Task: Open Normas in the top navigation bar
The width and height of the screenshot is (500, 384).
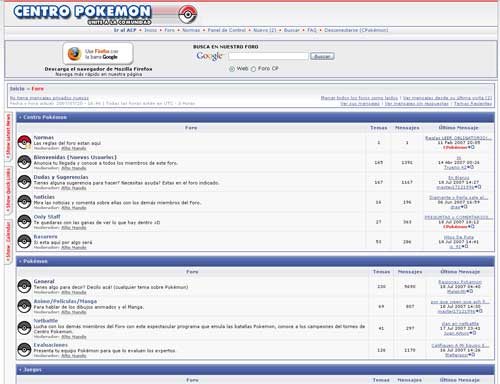Action: click(191, 30)
